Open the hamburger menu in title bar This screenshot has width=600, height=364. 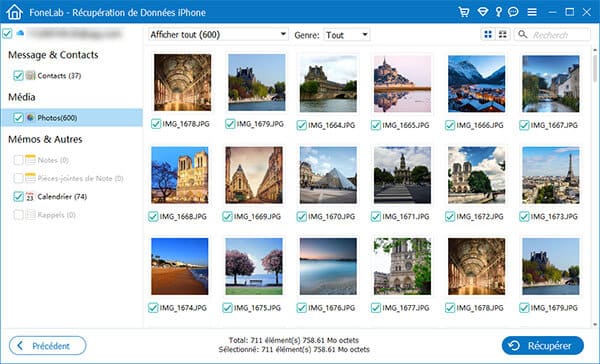(532, 12)
